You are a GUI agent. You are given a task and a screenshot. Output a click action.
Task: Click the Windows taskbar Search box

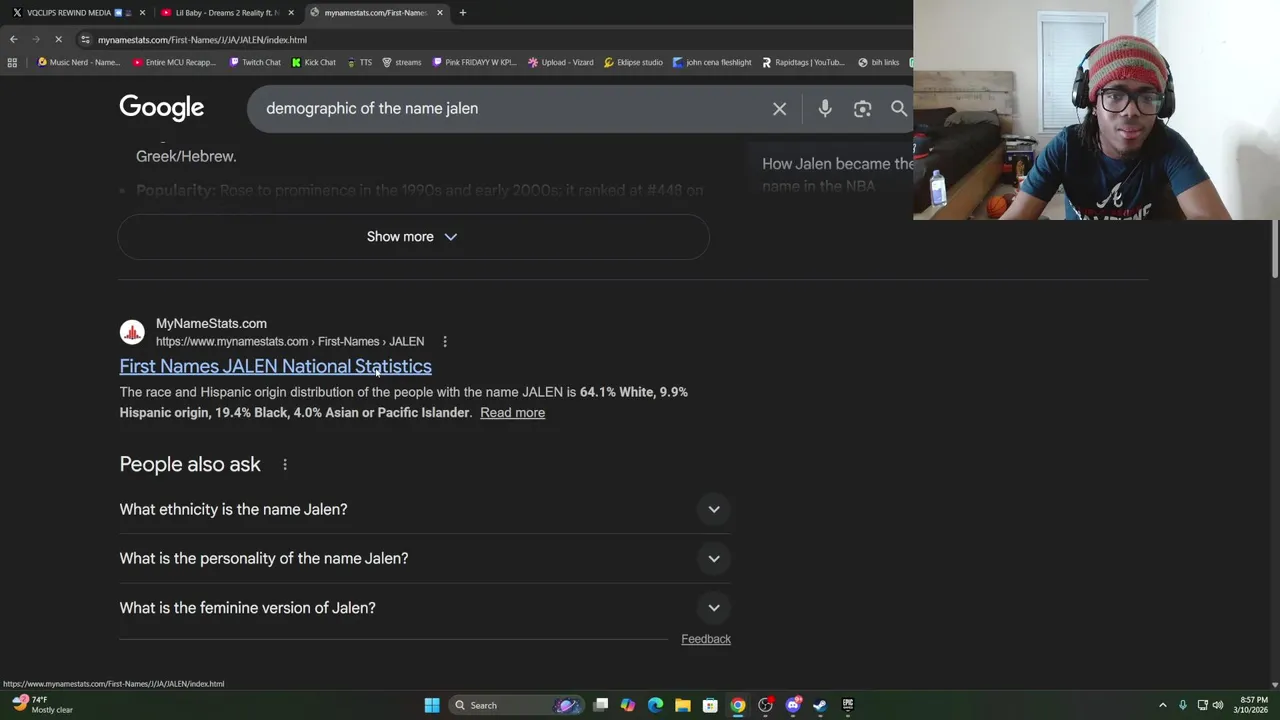(x=515, y=705)
